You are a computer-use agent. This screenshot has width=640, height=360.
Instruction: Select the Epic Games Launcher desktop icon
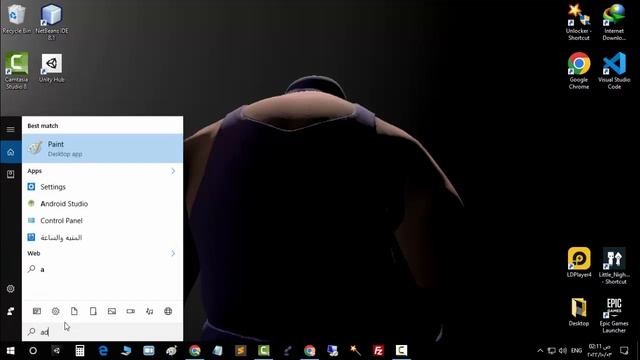click(614, 316)
